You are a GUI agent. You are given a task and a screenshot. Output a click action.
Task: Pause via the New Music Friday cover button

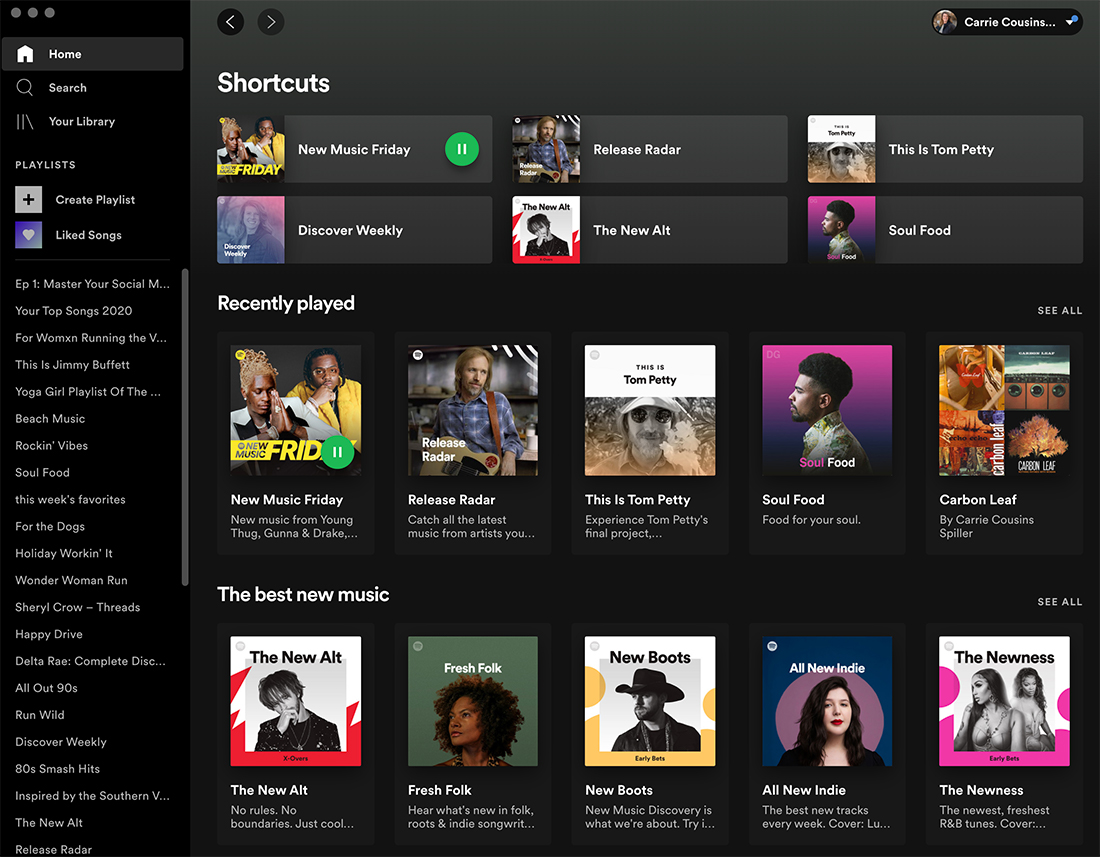pos(337,452)
